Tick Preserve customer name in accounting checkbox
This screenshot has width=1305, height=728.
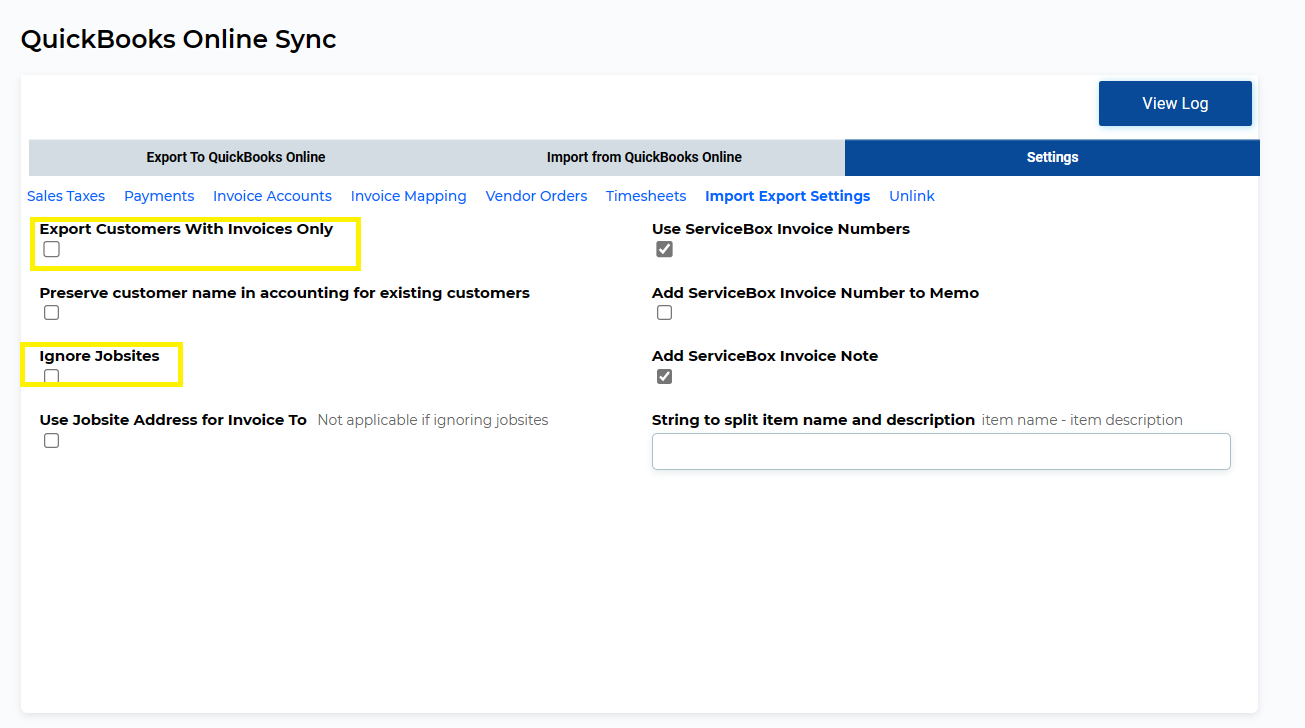pyautogui.click(x=52, y=313)
